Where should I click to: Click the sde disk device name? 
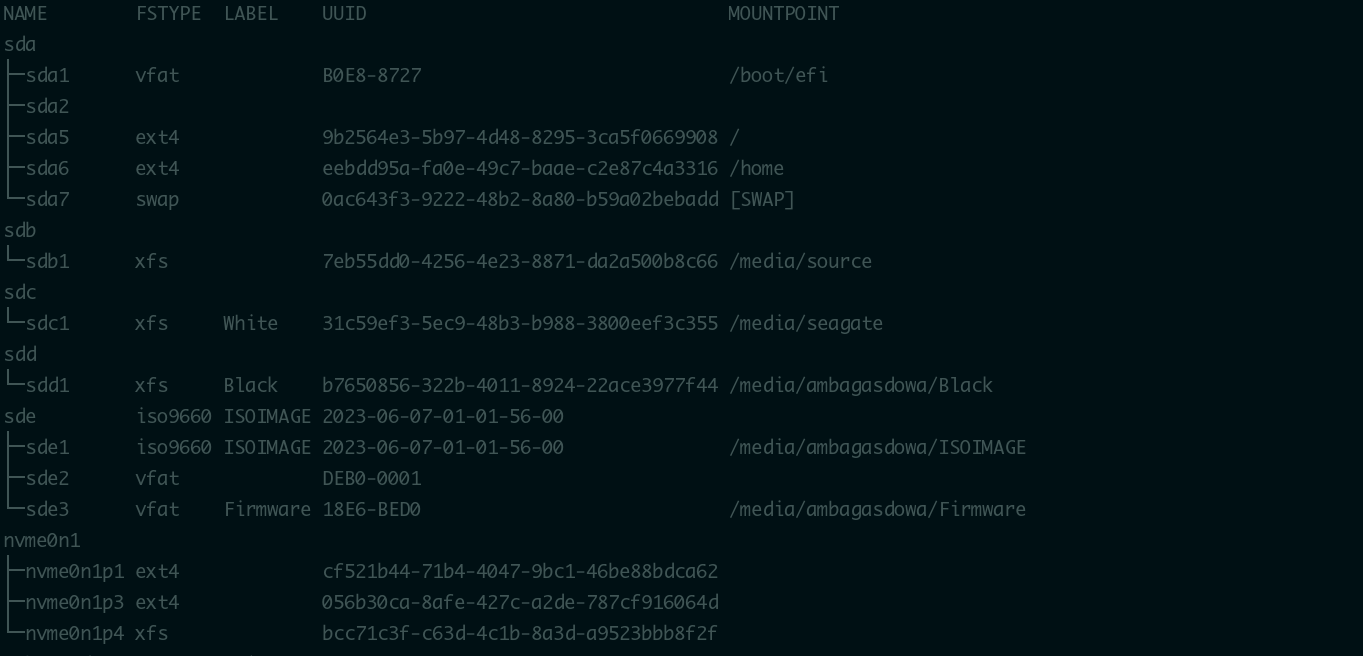(x=20, y=416)
